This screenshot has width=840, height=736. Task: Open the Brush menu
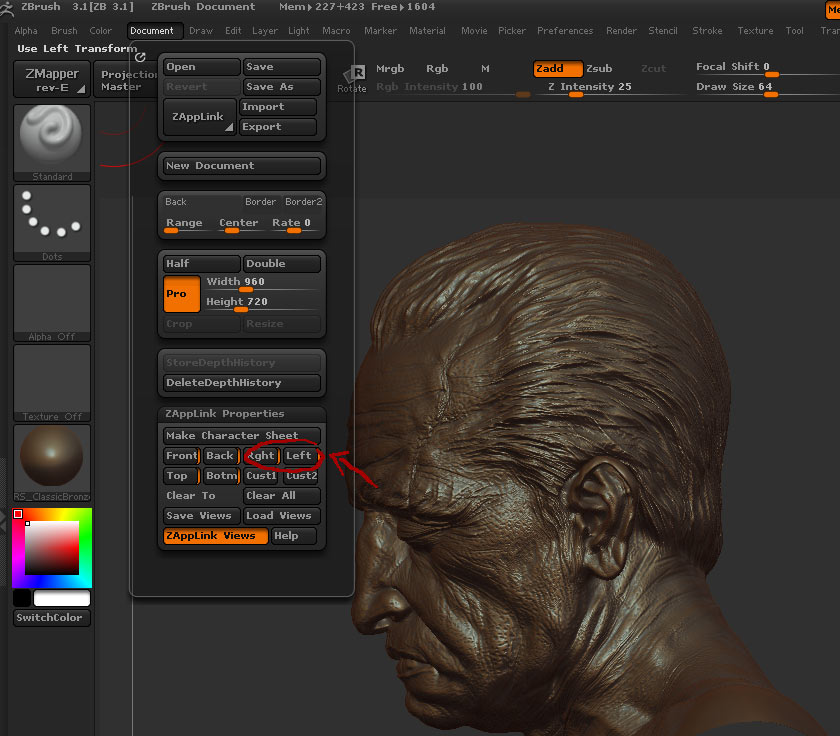[64, 31]
